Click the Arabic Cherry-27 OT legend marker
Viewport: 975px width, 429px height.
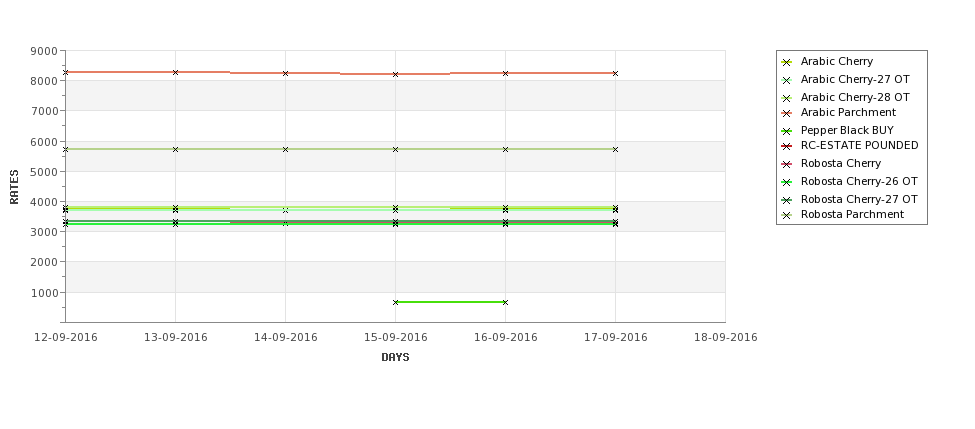pos(786,80)
